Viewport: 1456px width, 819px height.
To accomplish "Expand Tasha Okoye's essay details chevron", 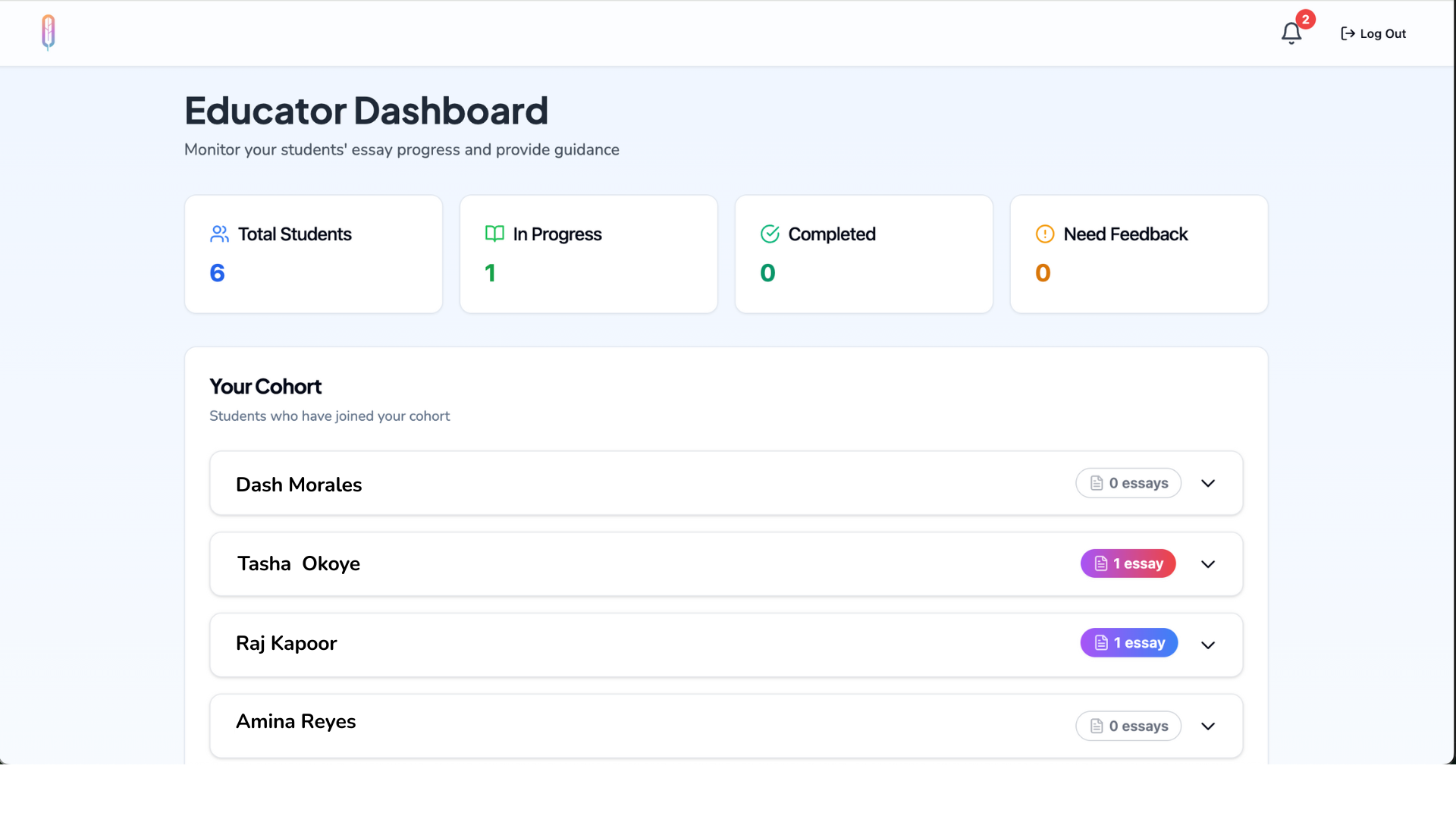I will (1208, 564).
